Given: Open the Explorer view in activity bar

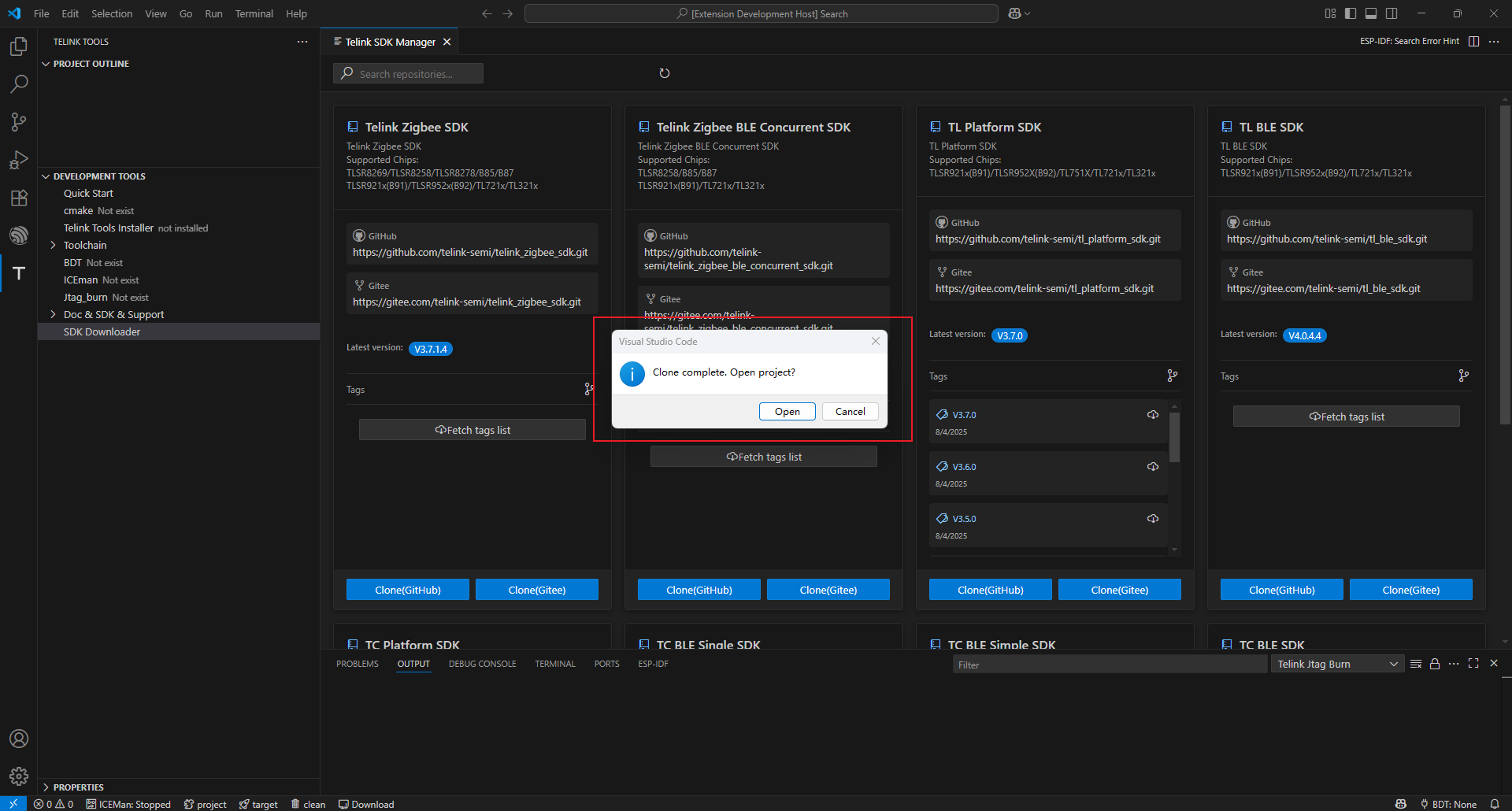Looking at the screenshot, I should 19,47.
